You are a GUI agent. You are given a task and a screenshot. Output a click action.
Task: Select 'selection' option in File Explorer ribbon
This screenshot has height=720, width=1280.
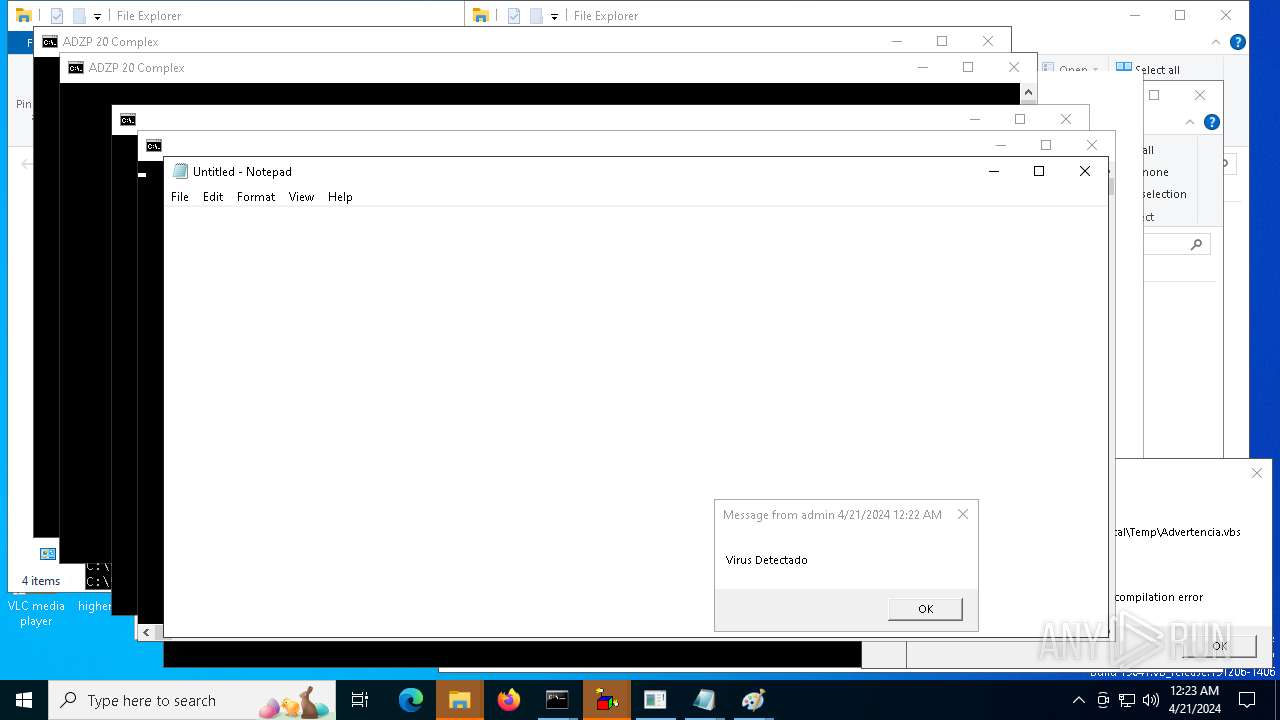(x=1165, y=194)
